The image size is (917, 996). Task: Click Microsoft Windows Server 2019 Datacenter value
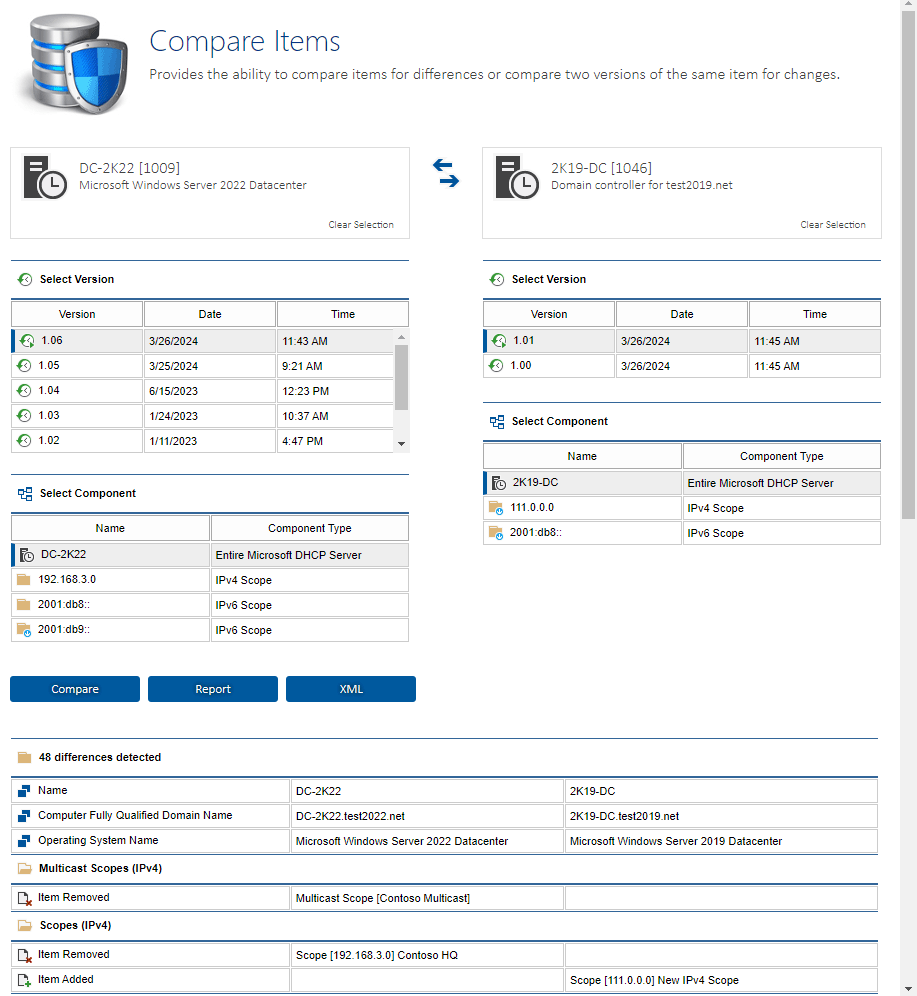coord(676,841)
